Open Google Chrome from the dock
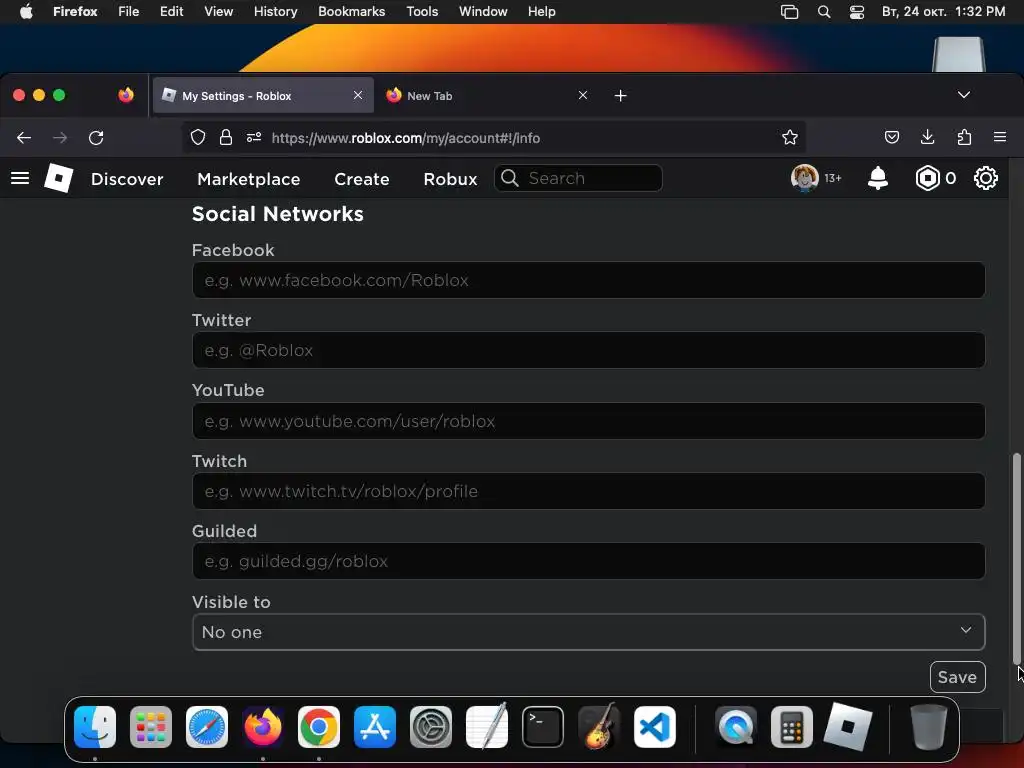The height and width of the screenshot is (768, 1024). [x=319, y=727]
